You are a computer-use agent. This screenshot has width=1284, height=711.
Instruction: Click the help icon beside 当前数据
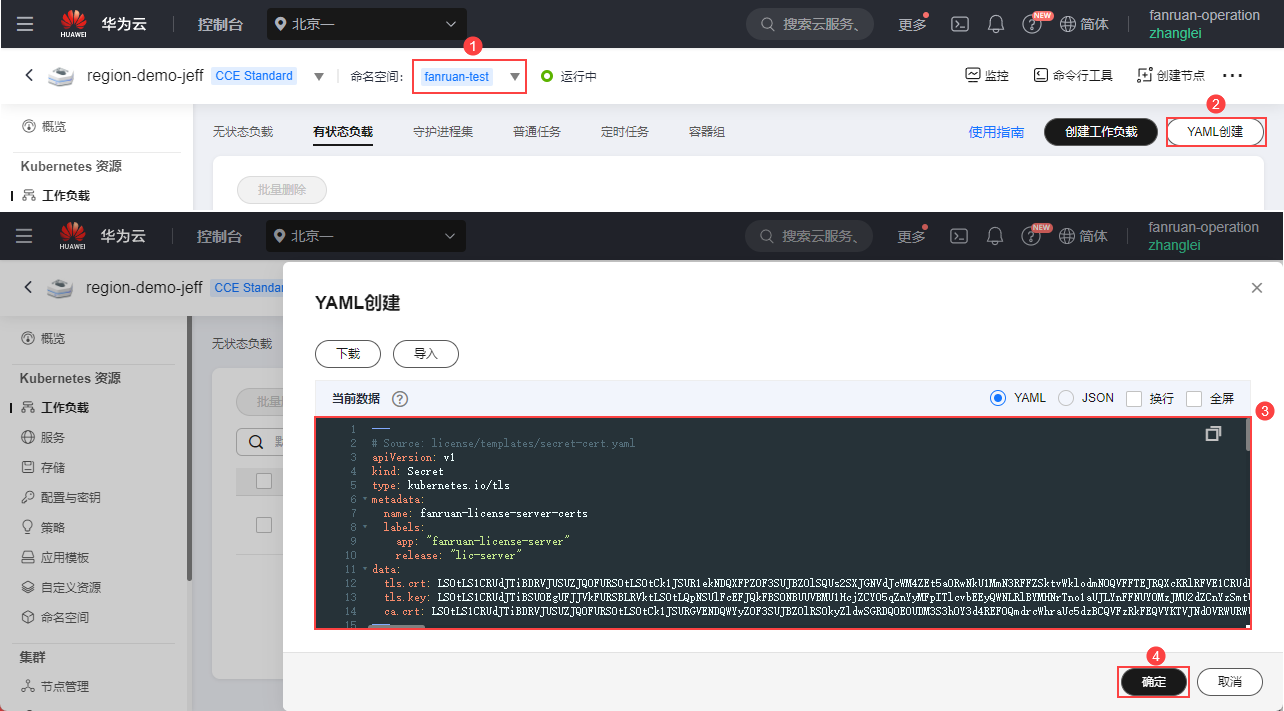(x=400, y=398)
